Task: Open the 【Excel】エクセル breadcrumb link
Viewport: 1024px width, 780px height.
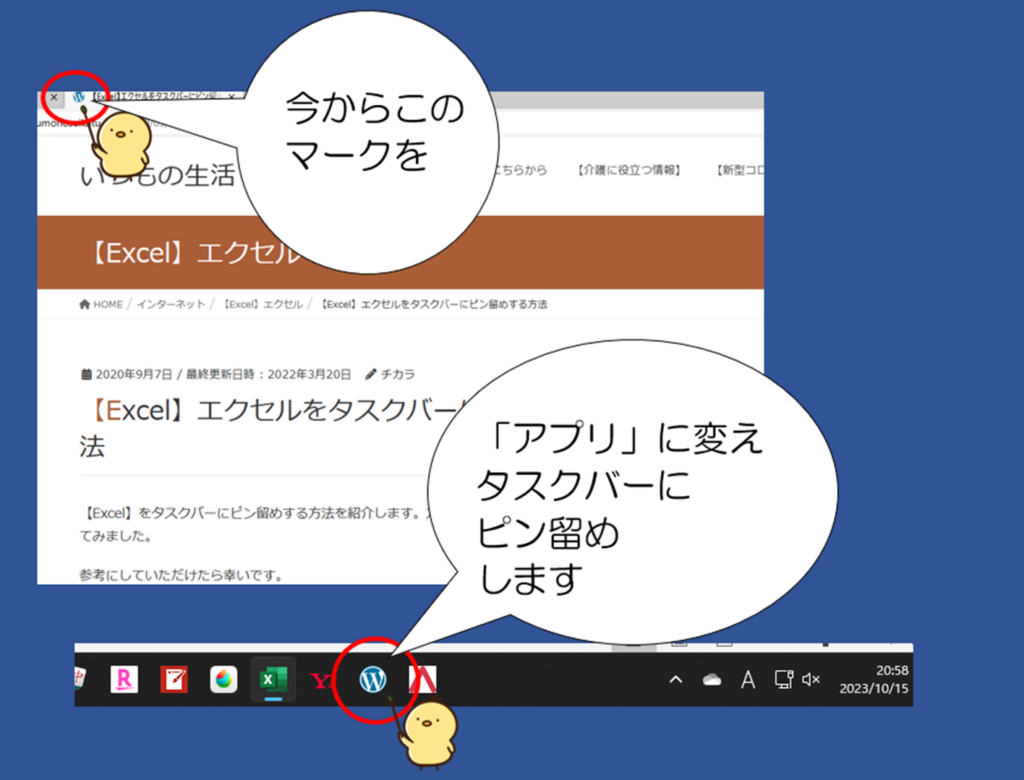Action: (261, 304)
